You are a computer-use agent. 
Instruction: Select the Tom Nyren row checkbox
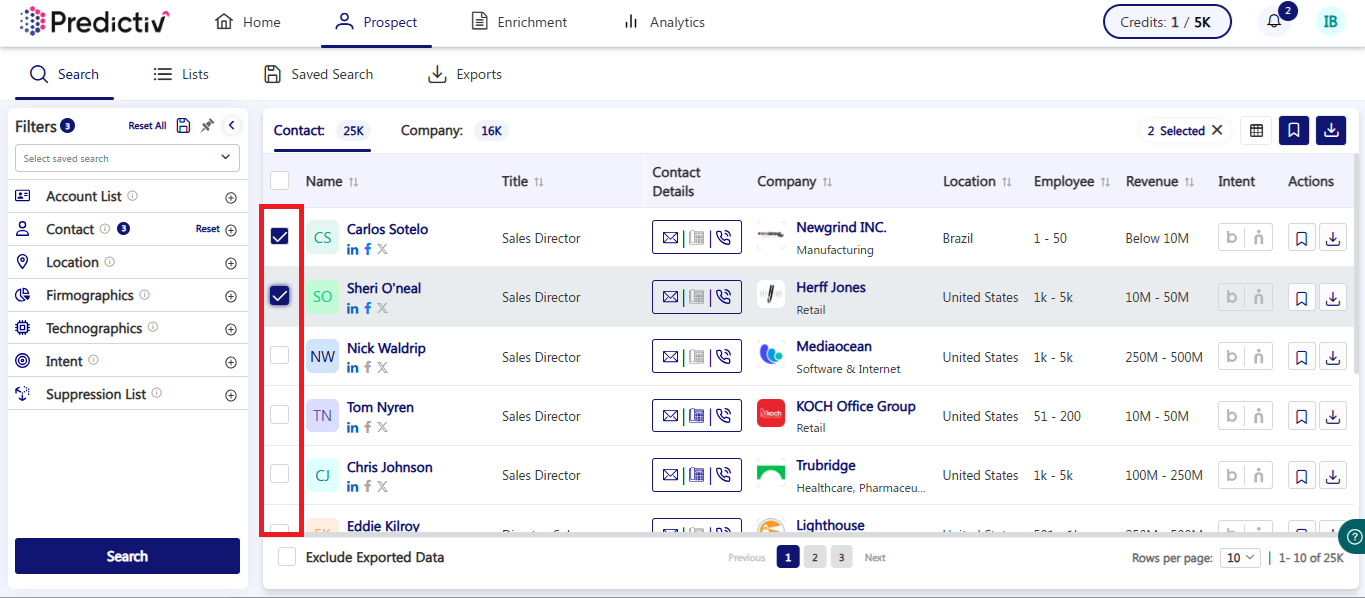click(x=280, y=414)
